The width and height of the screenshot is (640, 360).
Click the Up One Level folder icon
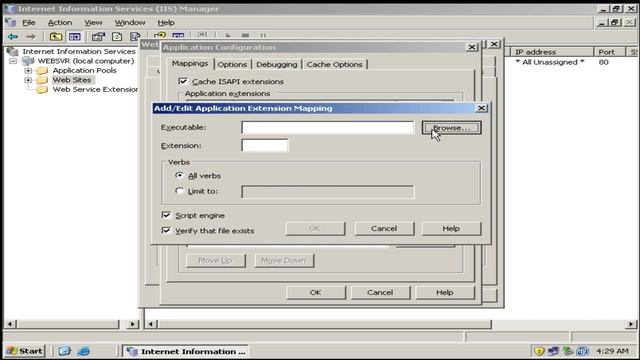point(56,37)
